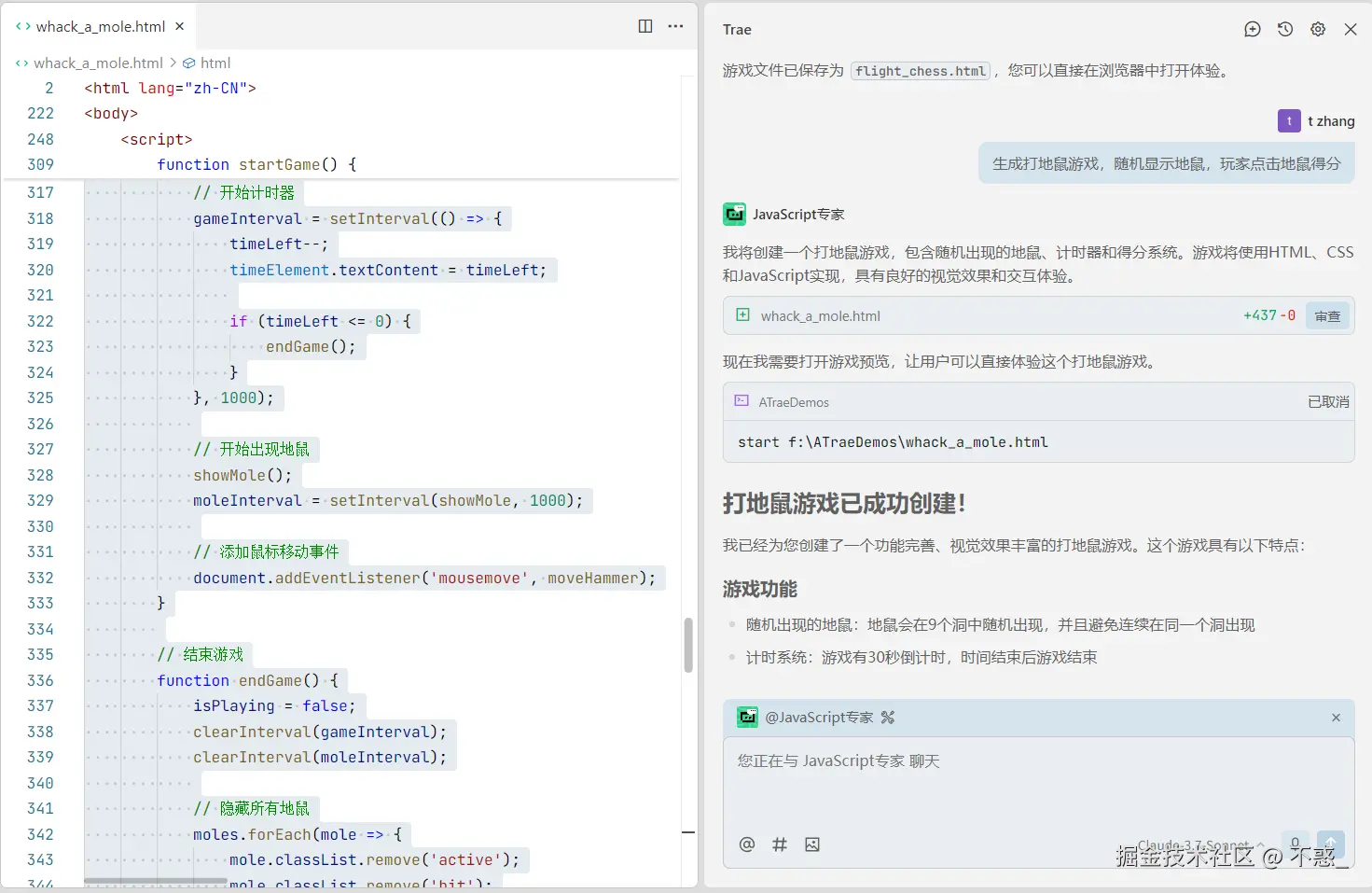Click the sticky <script> line 248

tap(157, 139)
